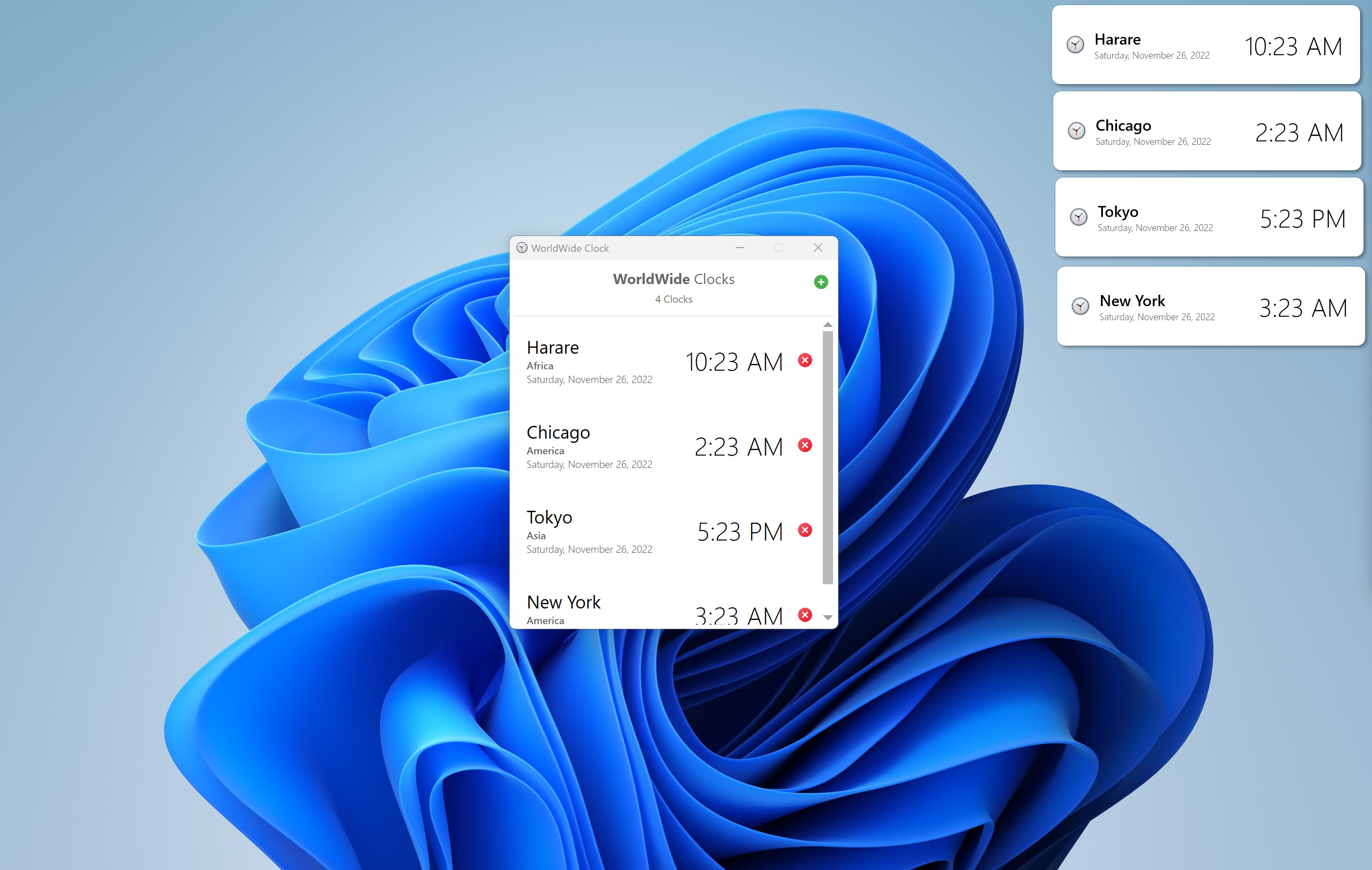Delete the Chicago clock entry

point(805,445)
